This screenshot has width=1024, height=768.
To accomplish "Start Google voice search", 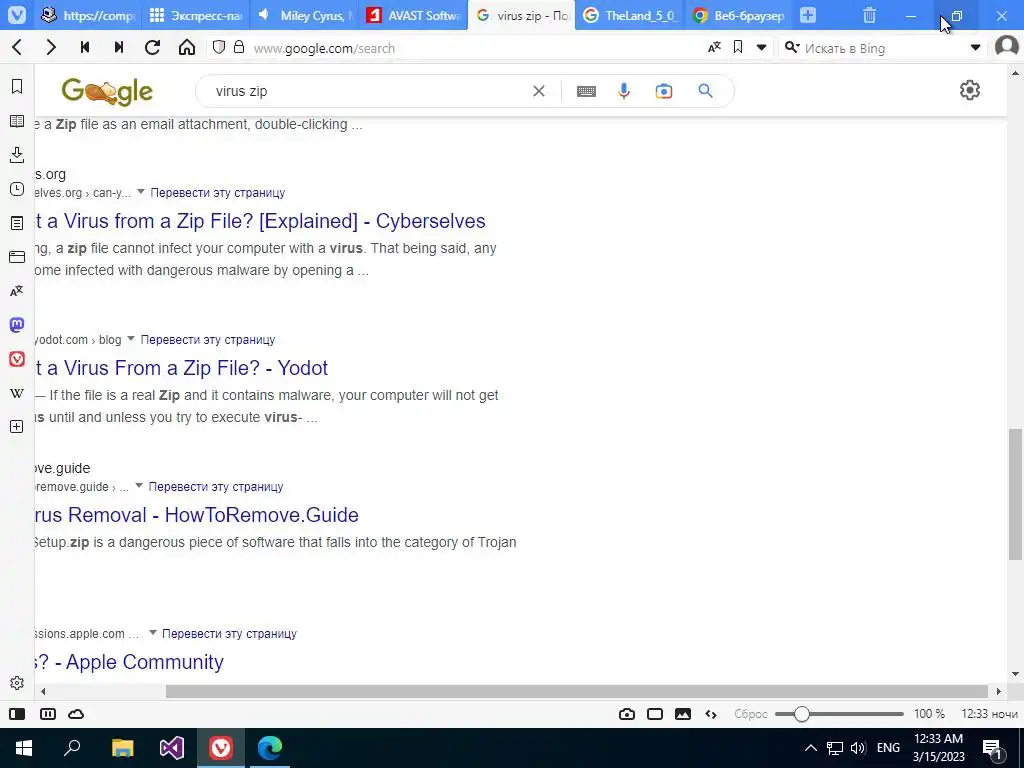I will (624, 91).
